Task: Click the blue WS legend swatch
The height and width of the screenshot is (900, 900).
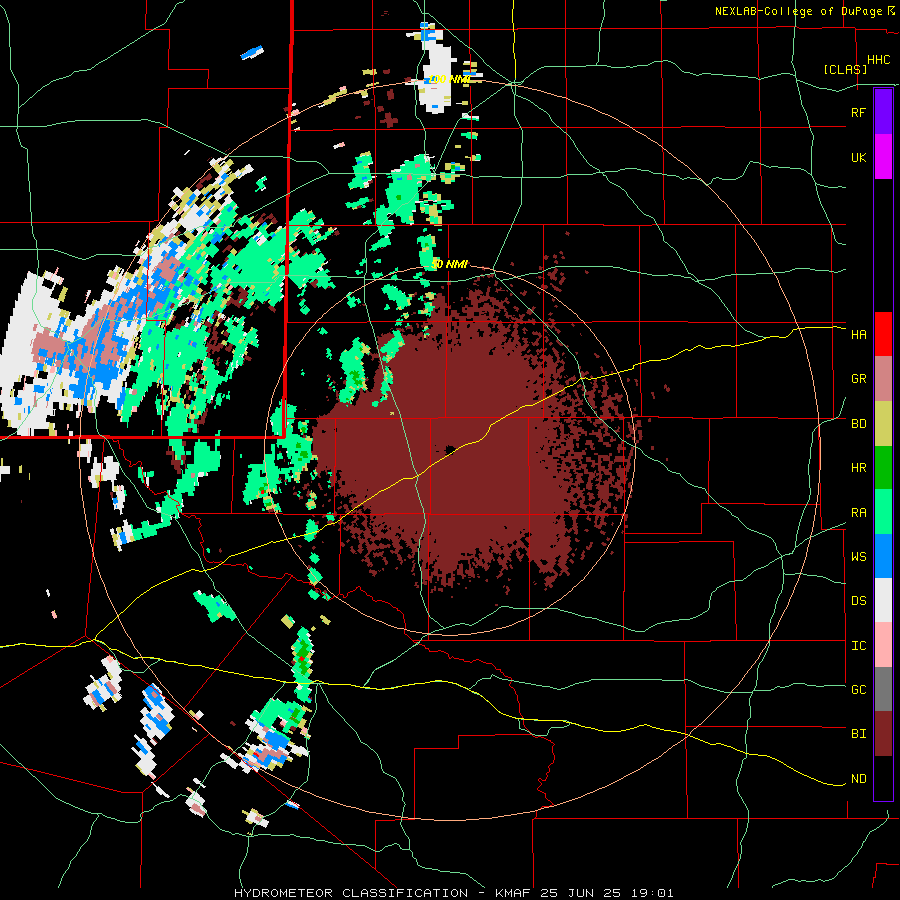Action: tap(883, 556)
